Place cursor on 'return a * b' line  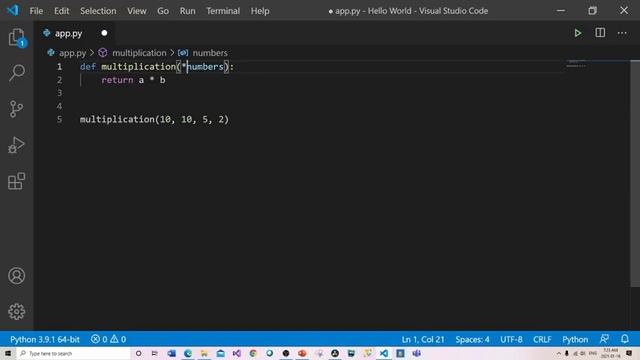133,80
